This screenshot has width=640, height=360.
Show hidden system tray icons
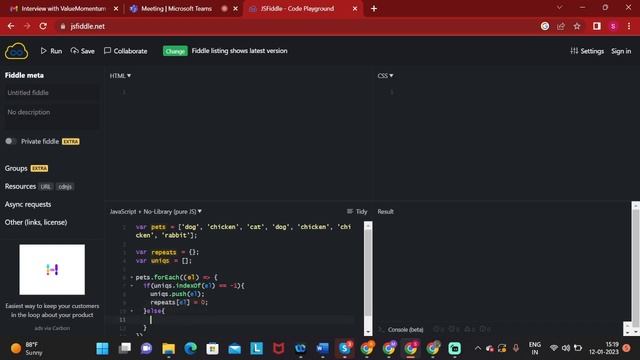tap(478, 348)
